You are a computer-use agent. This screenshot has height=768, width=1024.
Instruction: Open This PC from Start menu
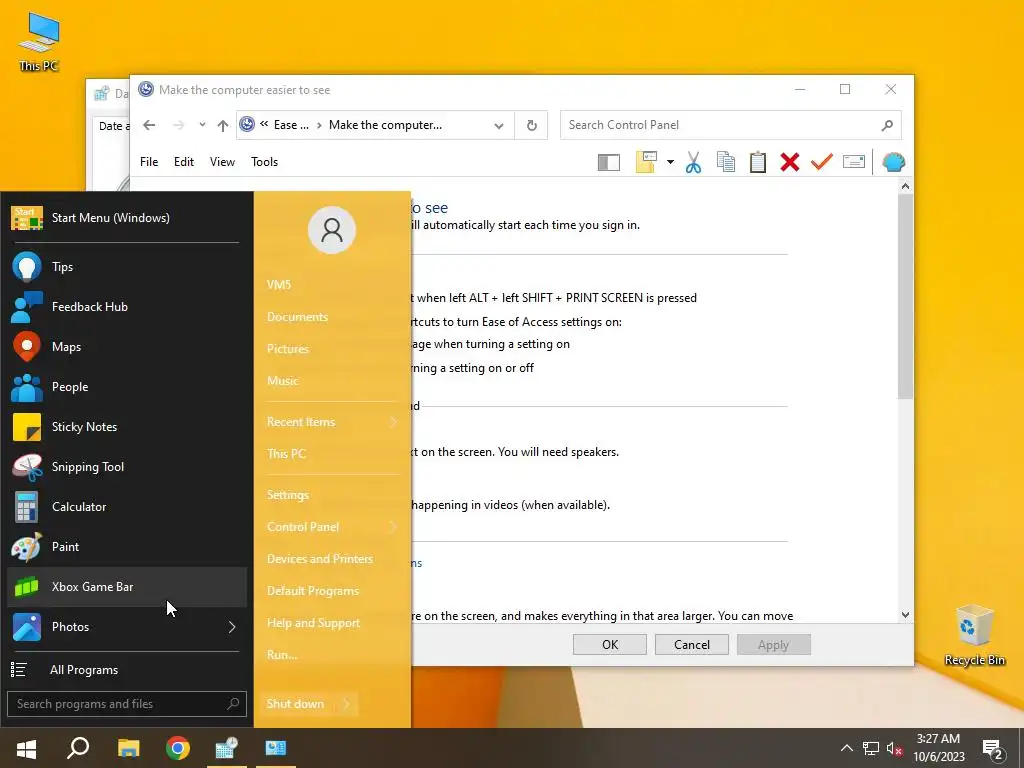(286, 454)
